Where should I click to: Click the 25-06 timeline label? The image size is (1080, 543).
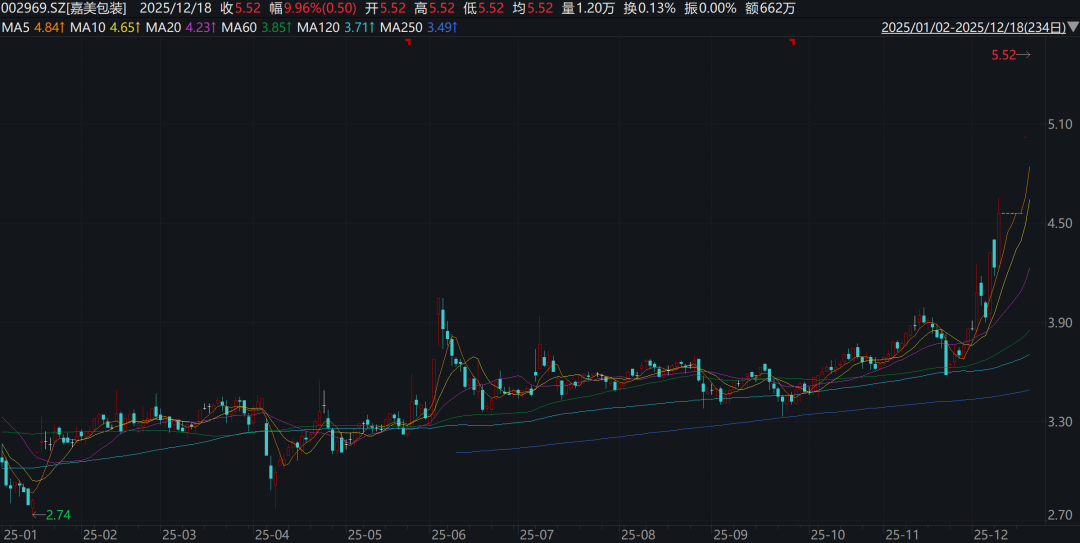pos(446,534)
